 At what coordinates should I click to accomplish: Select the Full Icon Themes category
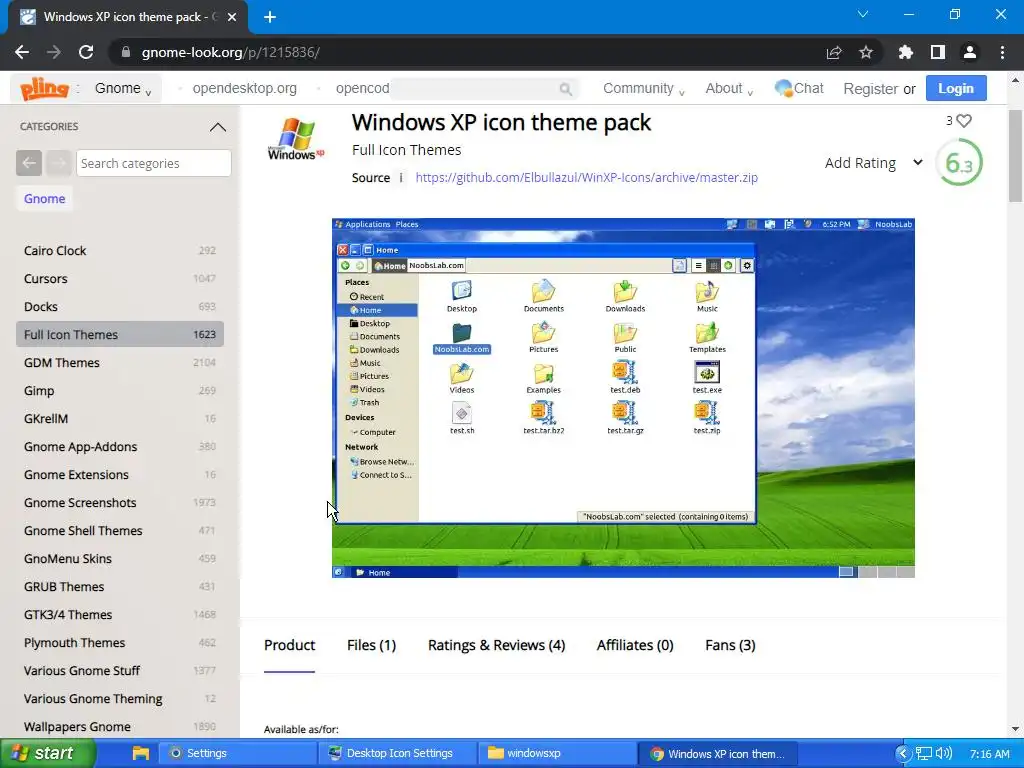pyautogui.click(x=120, y=334)
